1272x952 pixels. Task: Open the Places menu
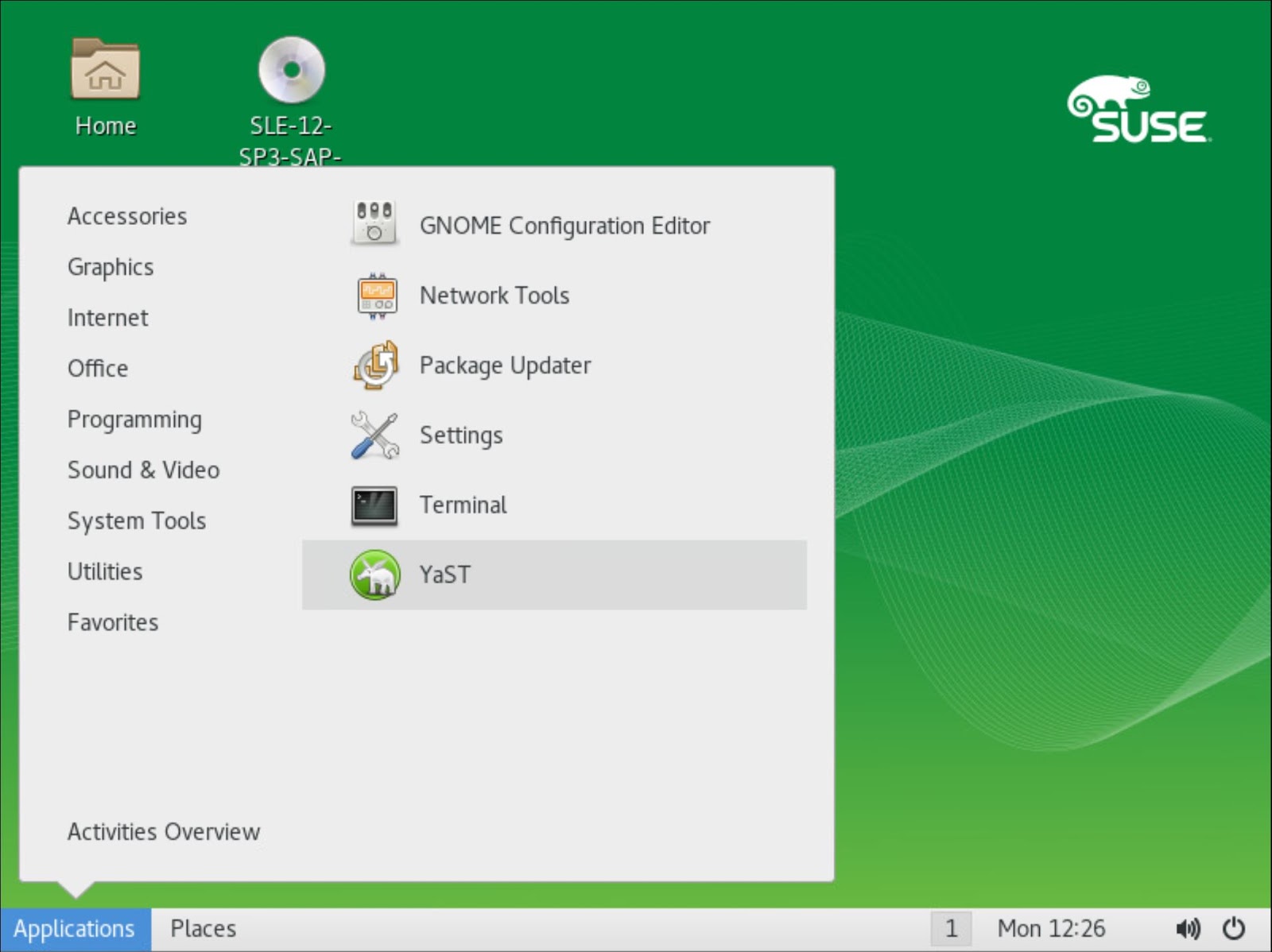pyautogui.click(x=204, y=929)
